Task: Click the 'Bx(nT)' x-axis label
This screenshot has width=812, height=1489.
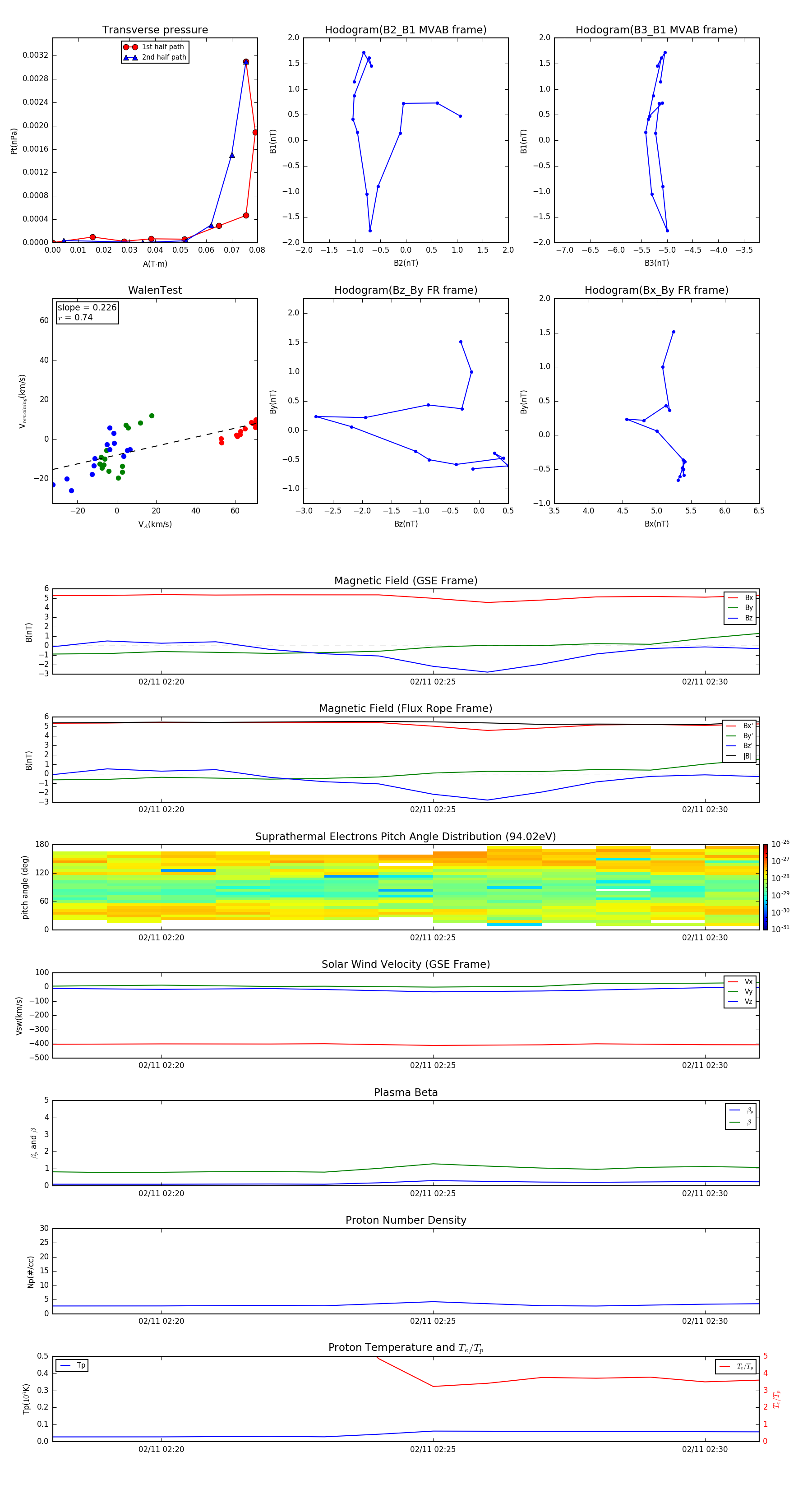Action: coord(656,524)
